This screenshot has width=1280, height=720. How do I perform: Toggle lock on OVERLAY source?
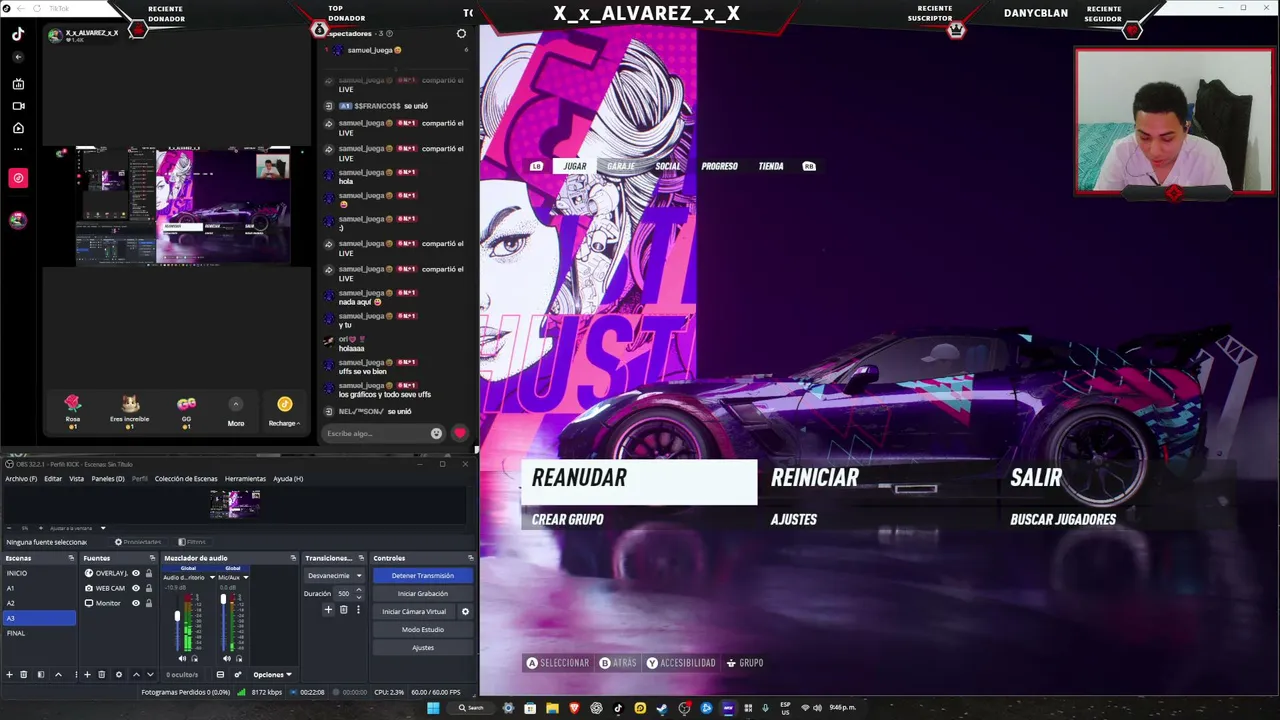149,573
